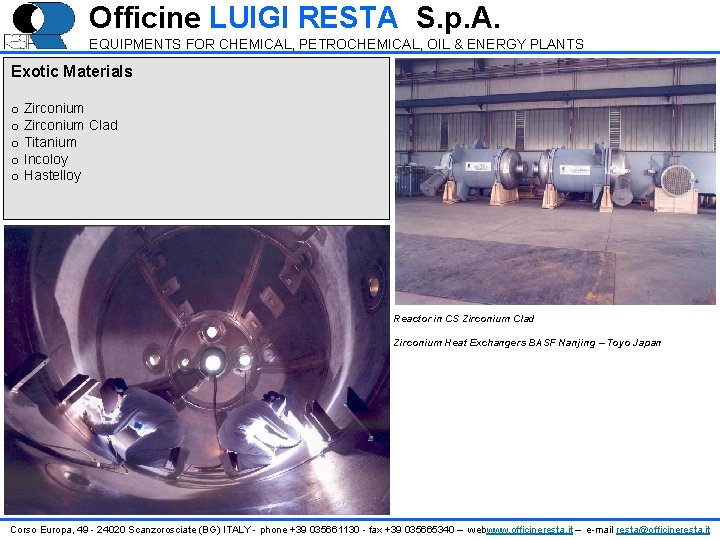Click the Officine Luigi Resta logo
Viewport: 720px width, 540px height.
39,25
